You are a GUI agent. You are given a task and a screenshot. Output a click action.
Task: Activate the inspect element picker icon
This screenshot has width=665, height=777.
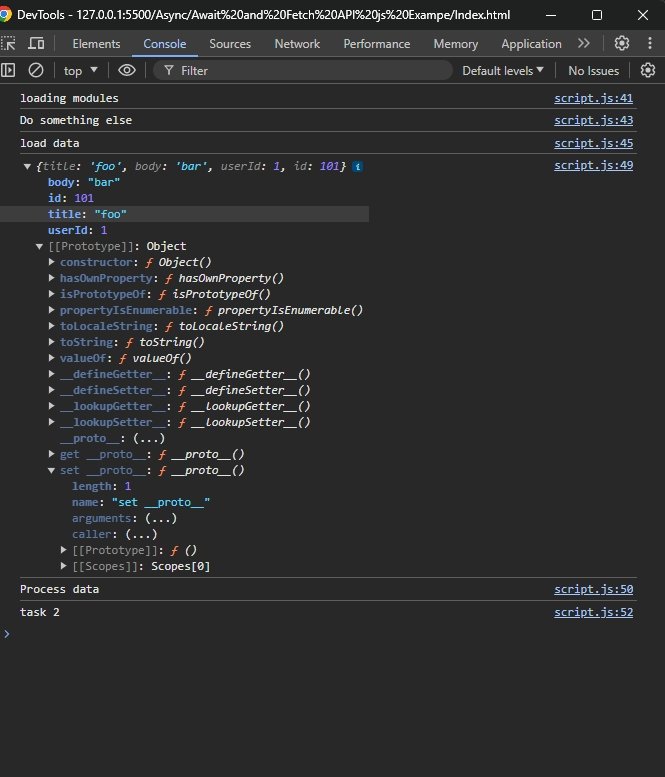tap(8, 44)
